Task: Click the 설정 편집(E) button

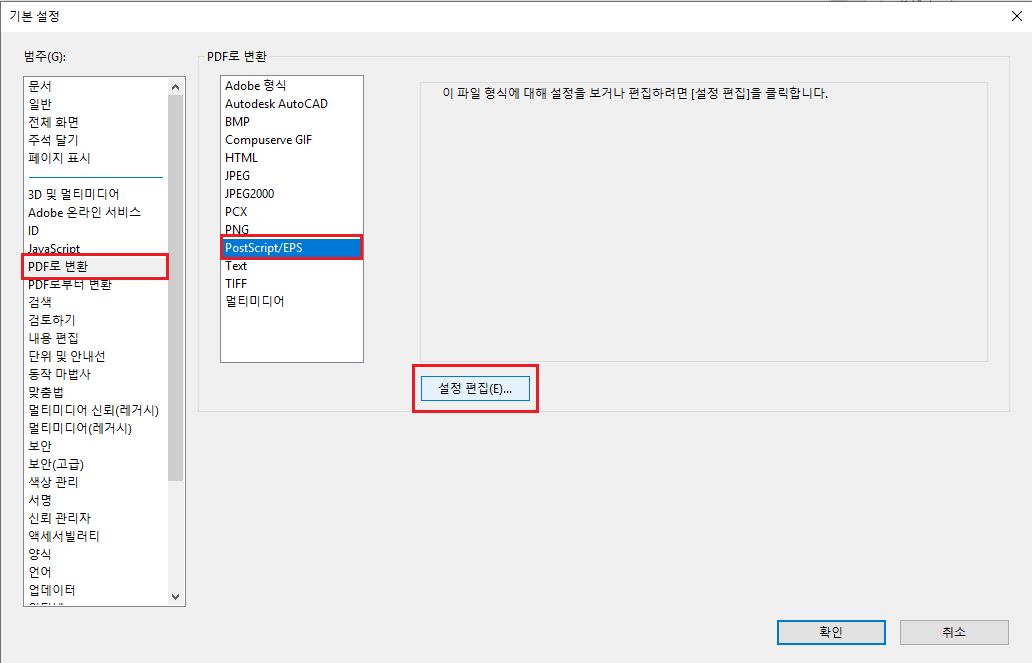Action: (x=474, y=388)
